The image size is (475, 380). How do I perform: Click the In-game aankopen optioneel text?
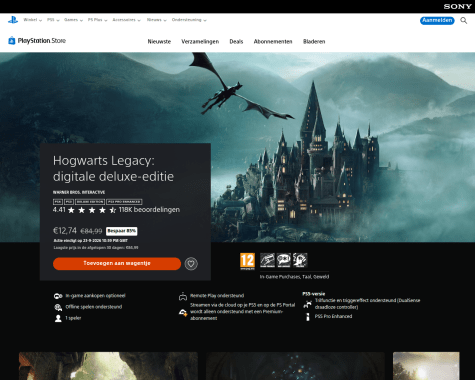[95, 296]
